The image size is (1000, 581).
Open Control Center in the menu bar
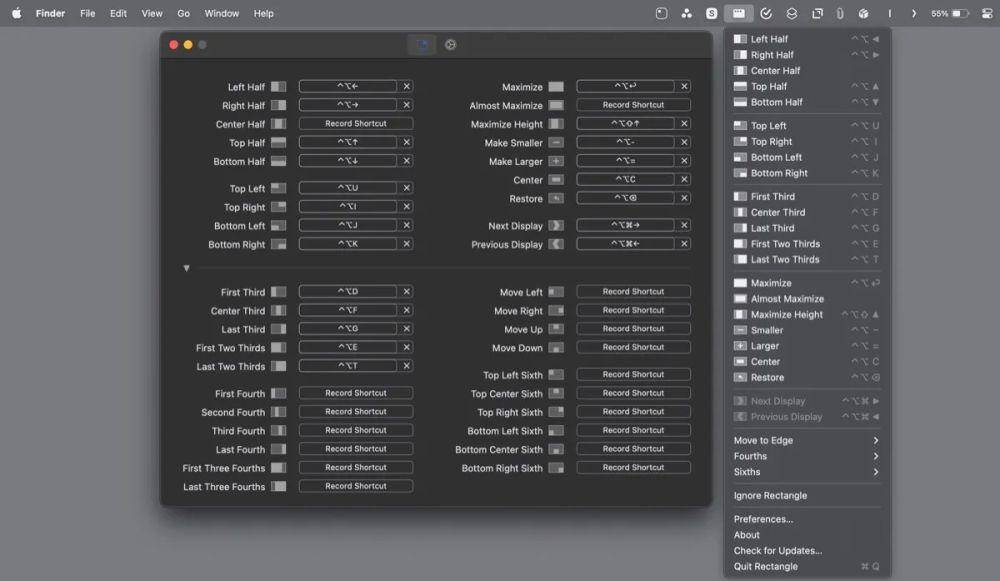coord(987,13)
